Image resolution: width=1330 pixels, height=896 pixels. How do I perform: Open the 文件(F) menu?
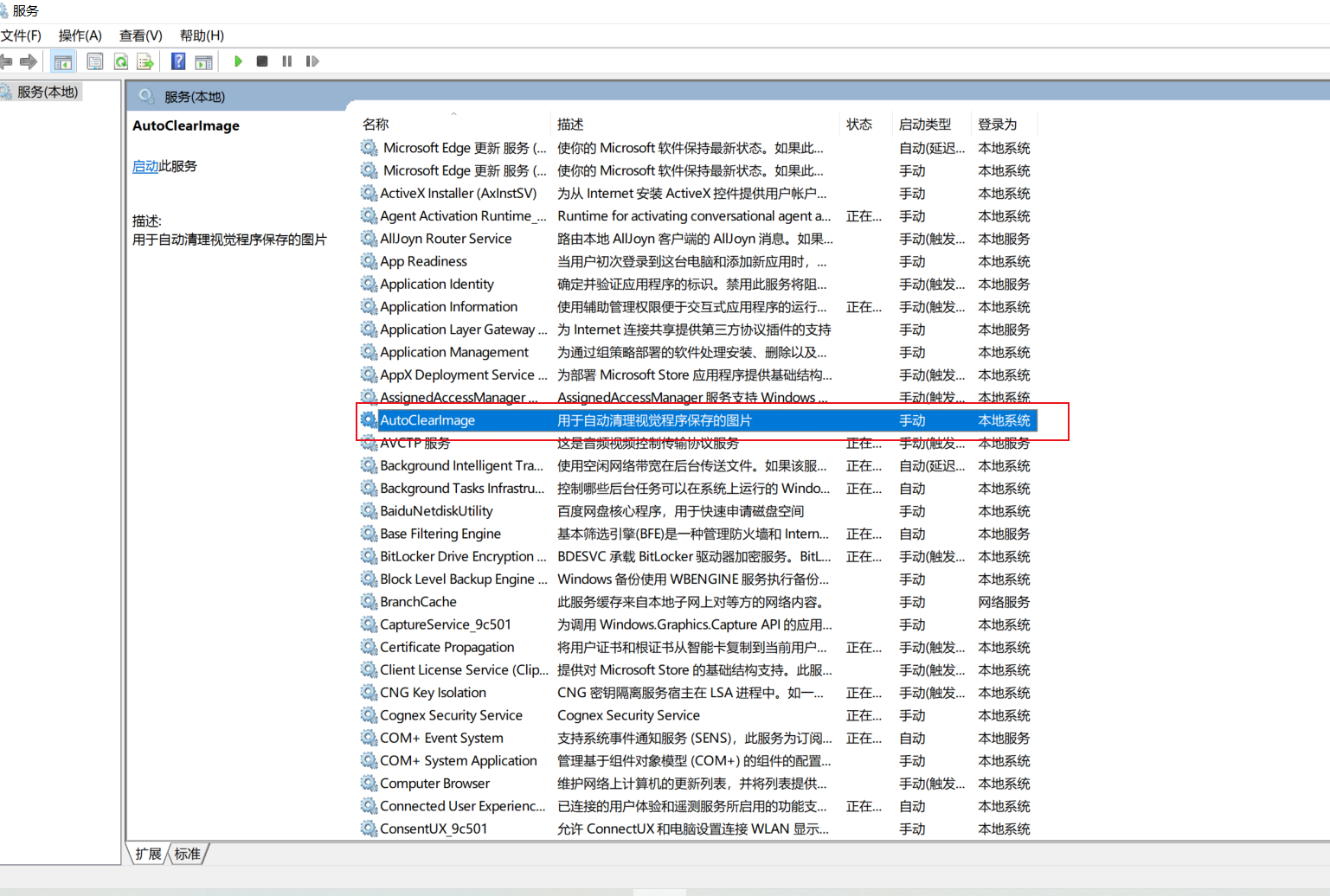click(21, 35)
